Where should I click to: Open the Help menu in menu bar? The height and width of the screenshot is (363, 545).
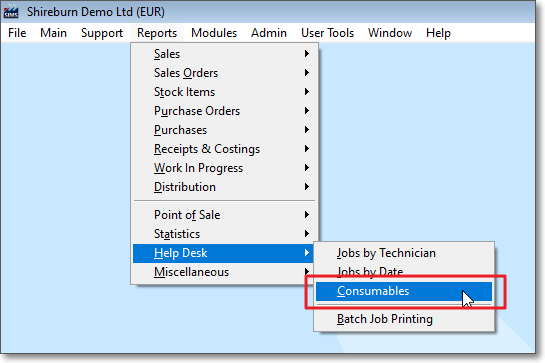tap(438, 33)
